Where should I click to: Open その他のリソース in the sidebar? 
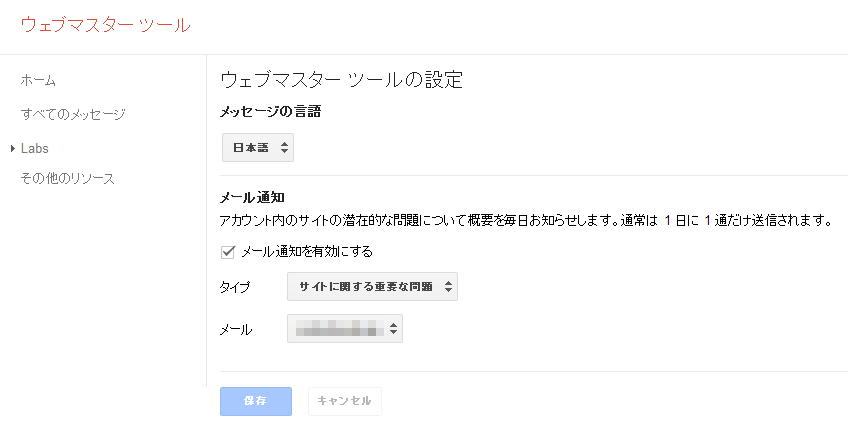(68, 179)
